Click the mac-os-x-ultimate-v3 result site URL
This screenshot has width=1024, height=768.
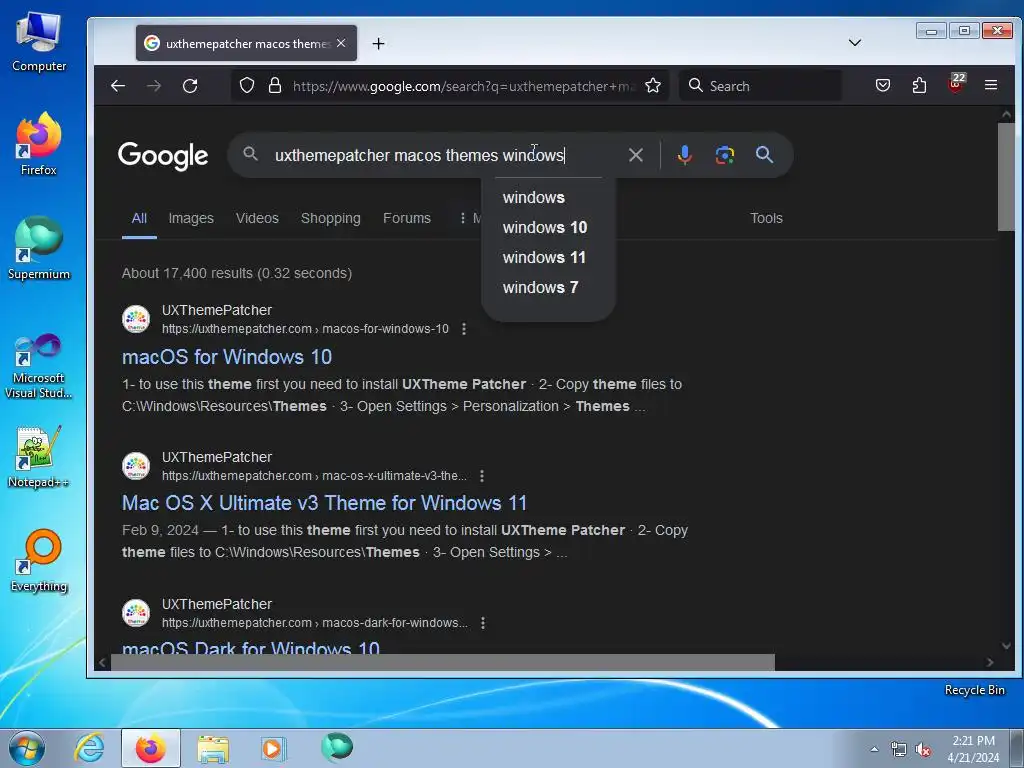pyautogui.click(x=314, y=475)
